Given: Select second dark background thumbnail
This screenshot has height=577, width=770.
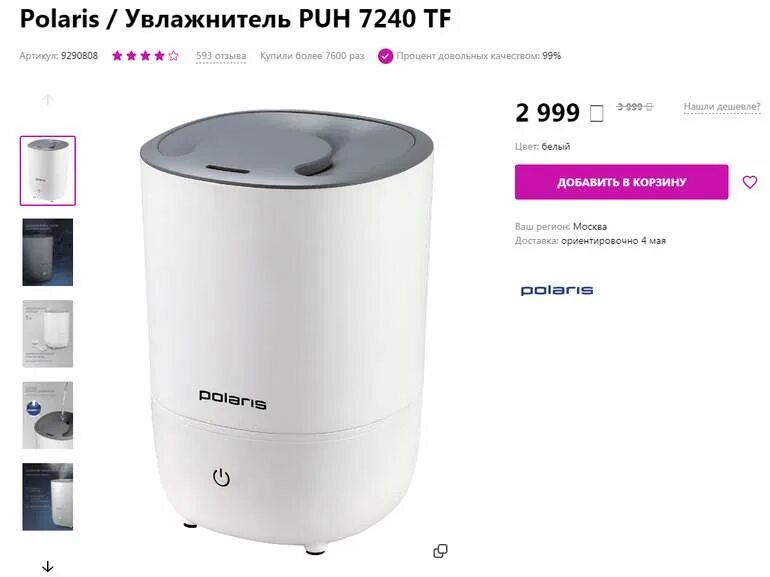Looking at the screenshot, I should (x=48, y=252).
